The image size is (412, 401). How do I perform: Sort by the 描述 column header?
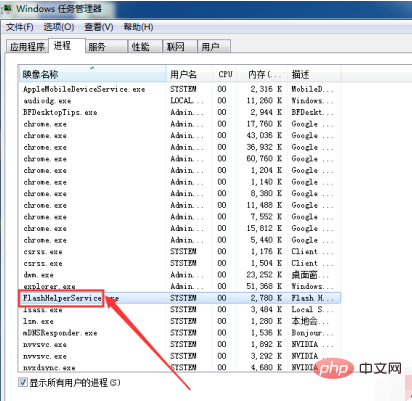click(x=314, y=74)
